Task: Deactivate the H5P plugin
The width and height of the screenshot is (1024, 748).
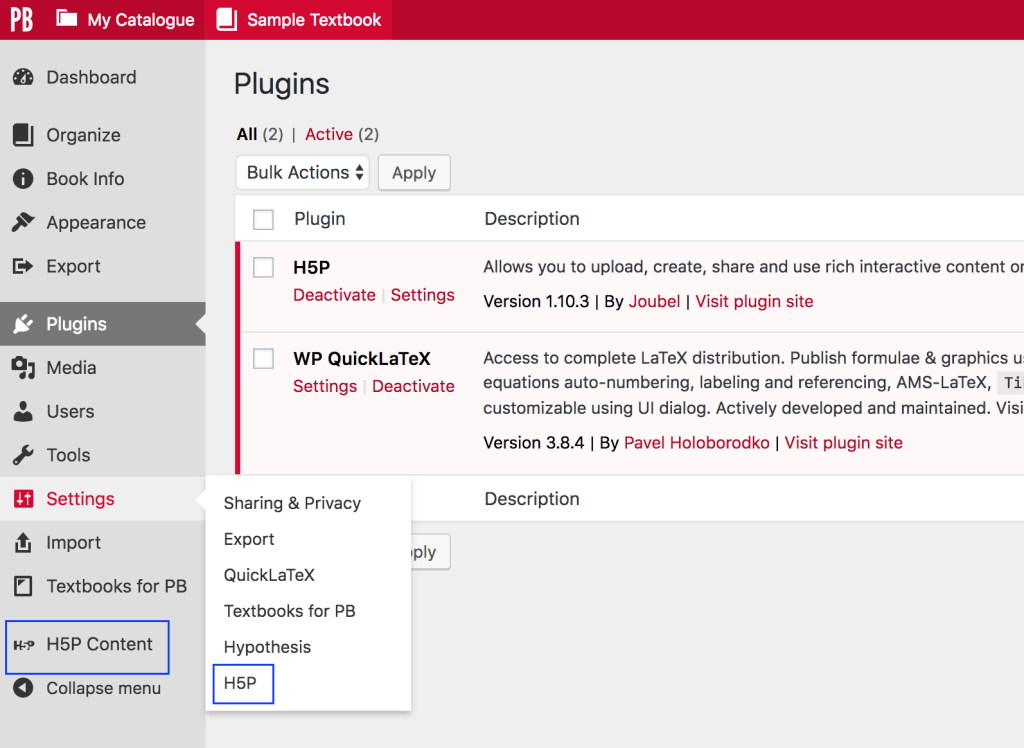Action: tap(334, 295)
